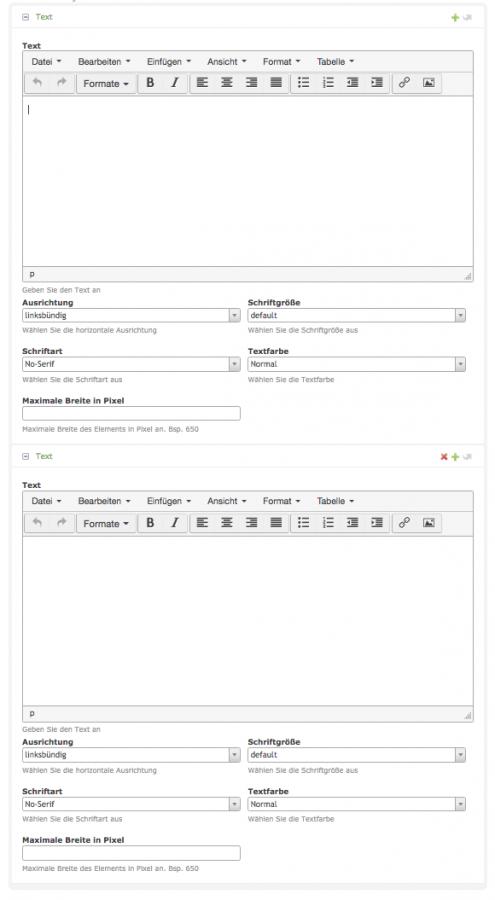Open first block's Textfarbe dropdown
495x900 pixels.
pos(357,364)
